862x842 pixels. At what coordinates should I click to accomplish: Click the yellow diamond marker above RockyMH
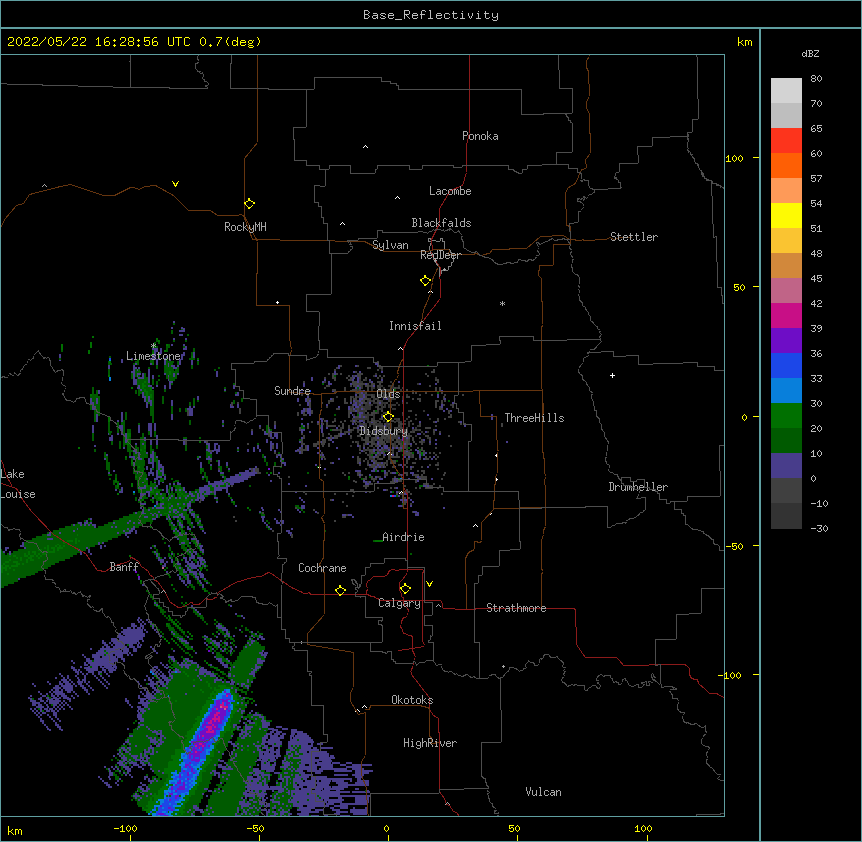[250, 204]
